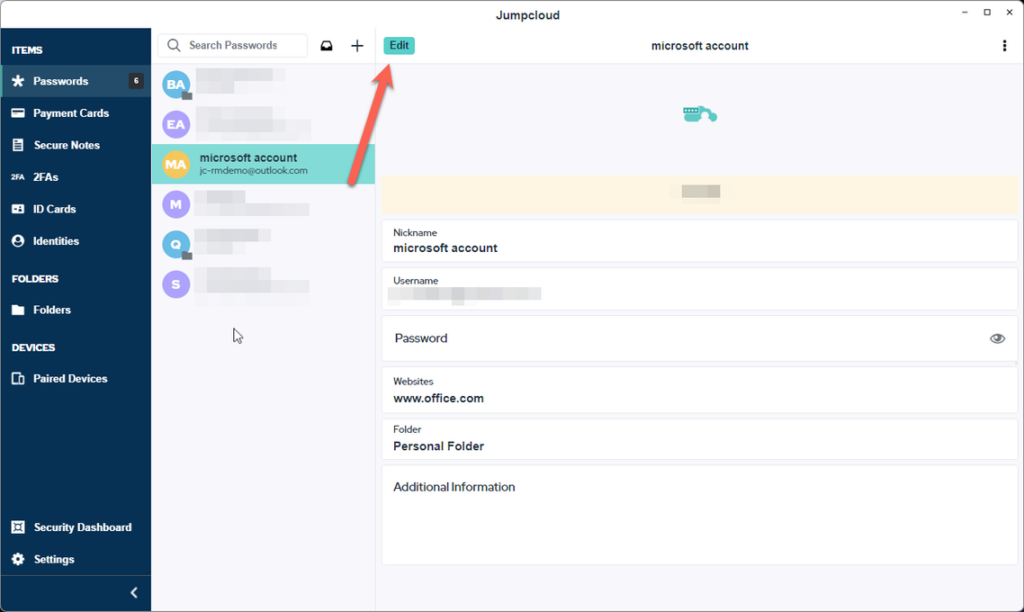The height and width of the screenshot is (612, 1024).
Task: Open the 2FAs section icon
Action: pos(18,176)
